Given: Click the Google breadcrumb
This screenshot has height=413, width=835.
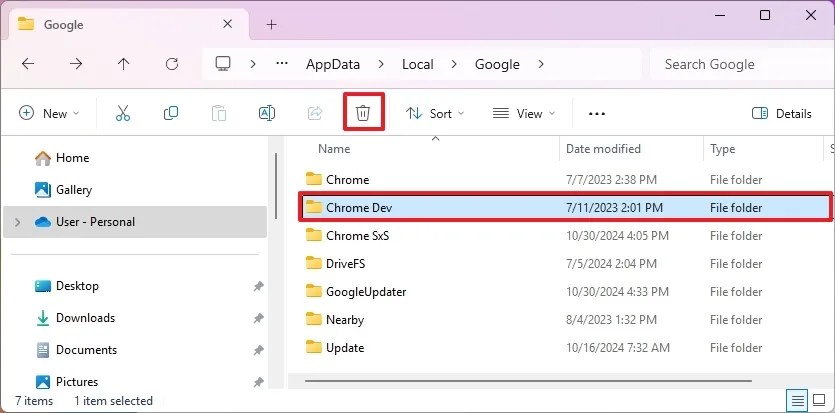Looking at the screenshot, I should [497, 64].
